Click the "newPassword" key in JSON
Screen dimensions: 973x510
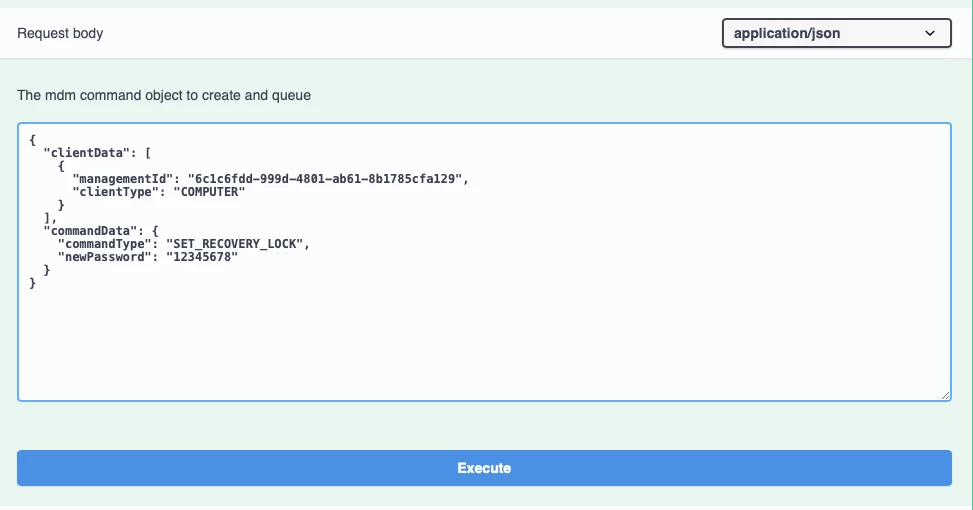click(104, 257)
